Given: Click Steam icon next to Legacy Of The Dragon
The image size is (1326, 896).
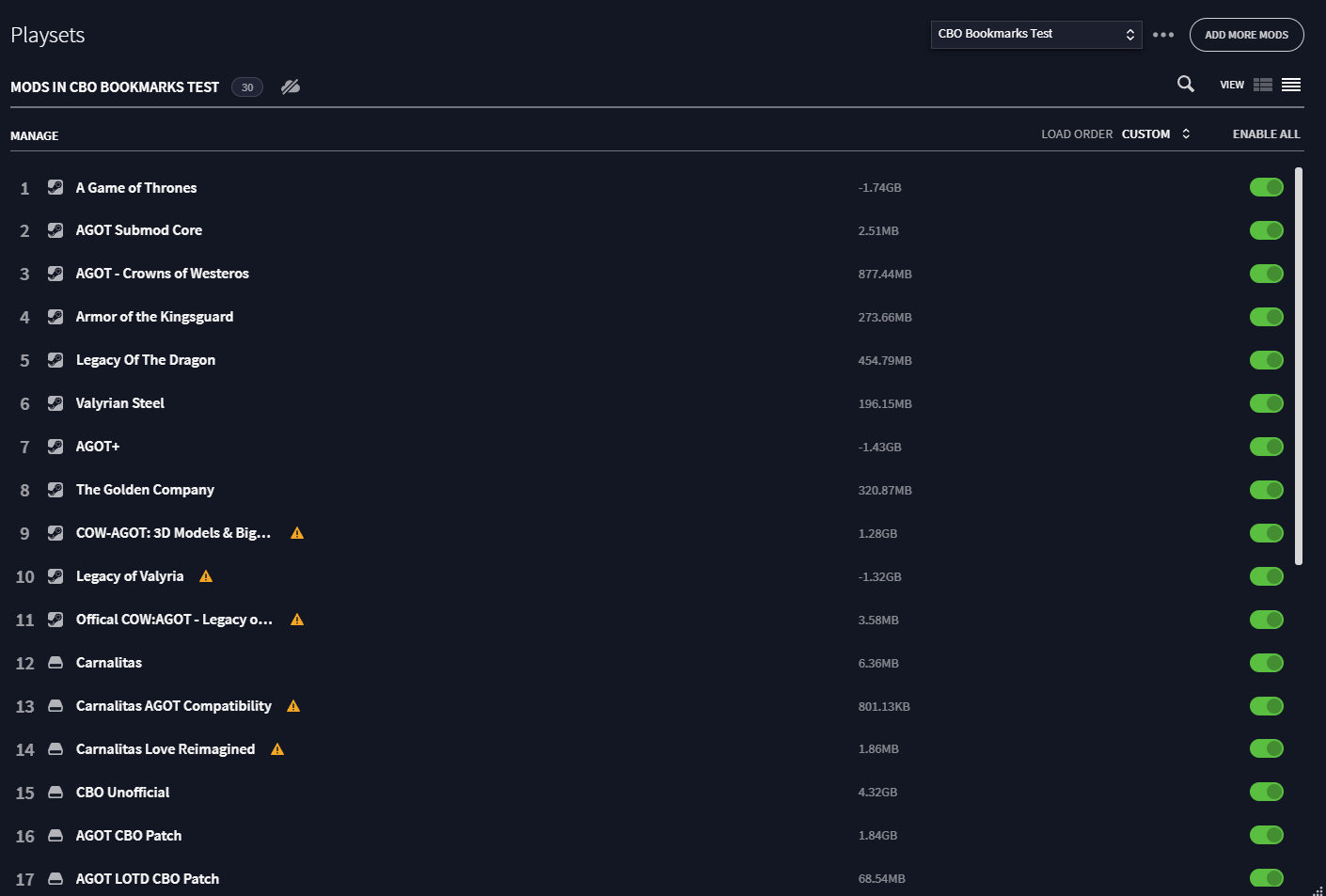Looking at the screenshot, I should pyautogui.click(x=55, y=360).
